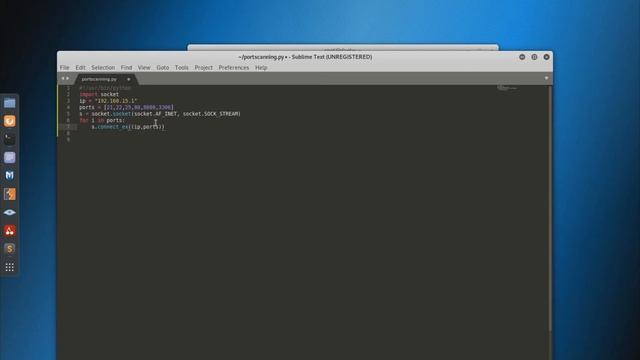Click the Sublime Text window title bar text
Viewport: 640px width, 360px height.
point(305,57)
